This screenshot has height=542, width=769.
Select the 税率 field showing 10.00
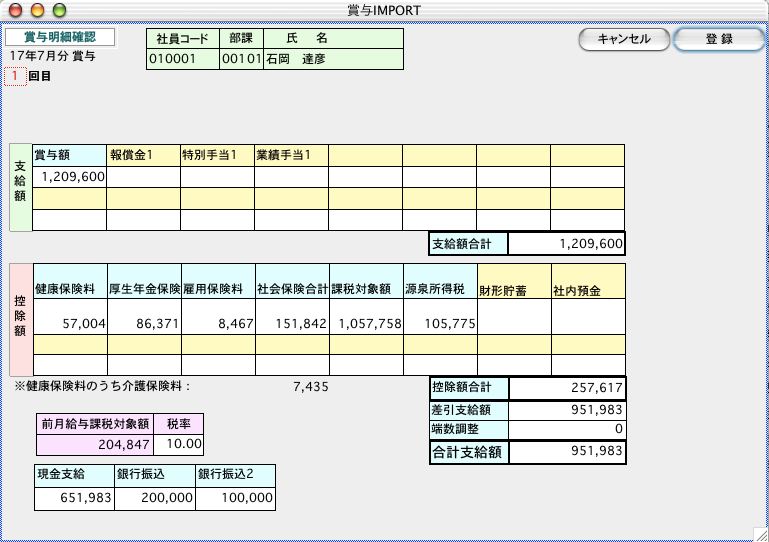pyautogui.click(x=181, y=444)
